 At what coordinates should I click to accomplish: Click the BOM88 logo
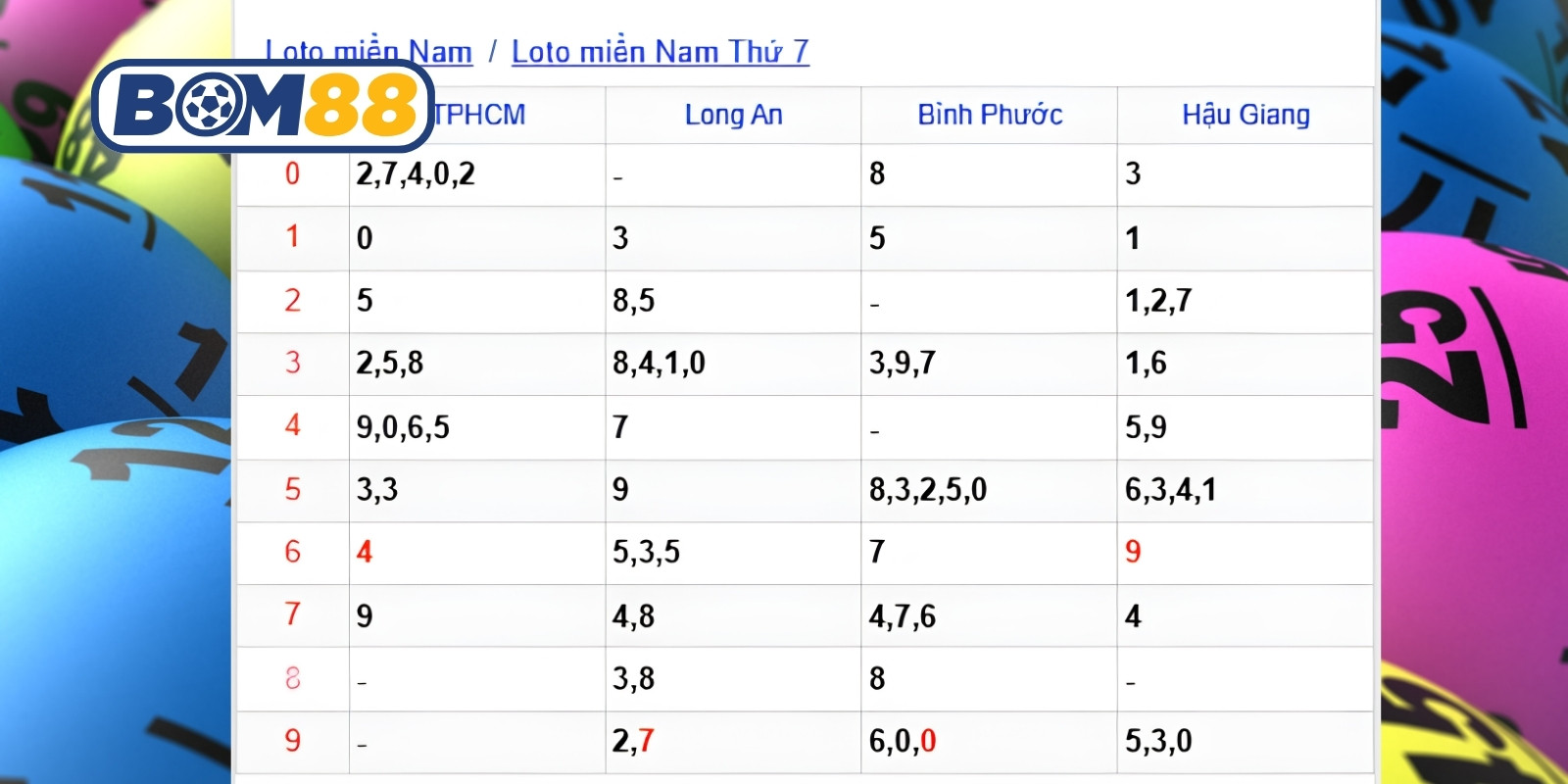(264, 106)
